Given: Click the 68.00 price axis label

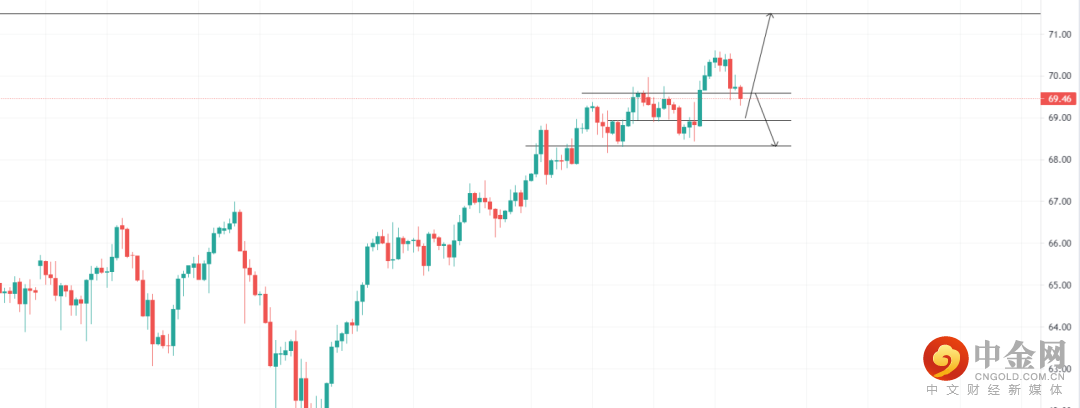Looking at the screenshot, I should point(1059,160).
